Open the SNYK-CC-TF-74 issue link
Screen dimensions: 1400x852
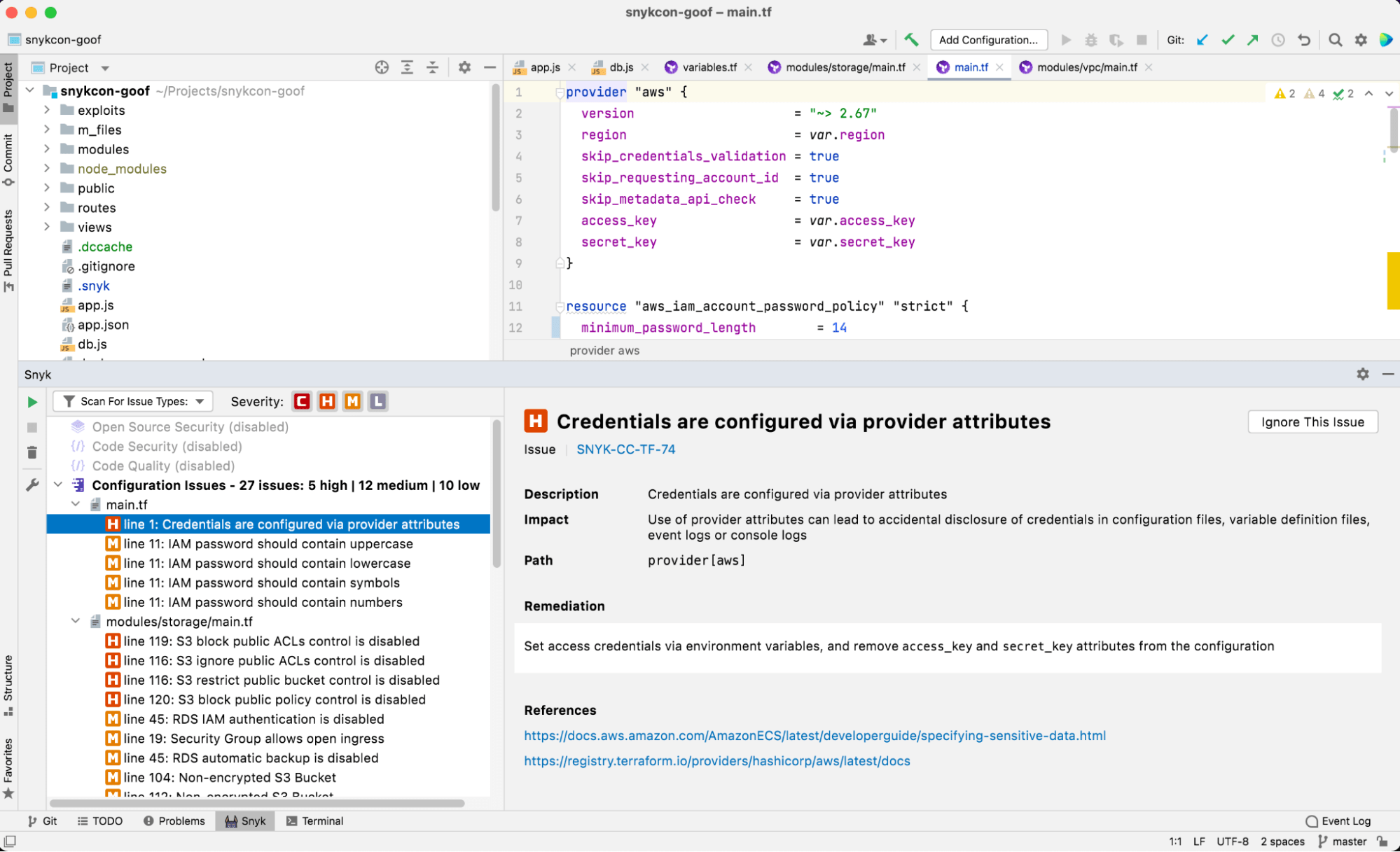(x=625, y=449)
